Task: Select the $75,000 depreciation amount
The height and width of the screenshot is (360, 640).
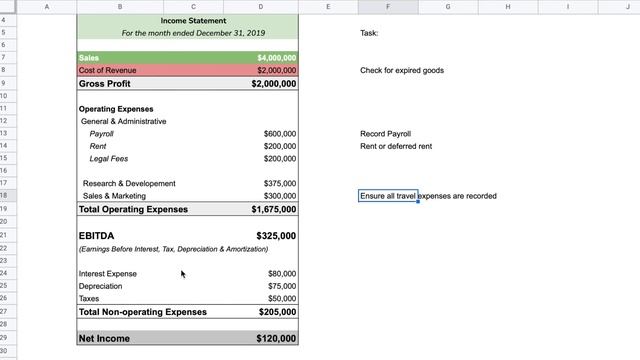Action: point(282,286)
